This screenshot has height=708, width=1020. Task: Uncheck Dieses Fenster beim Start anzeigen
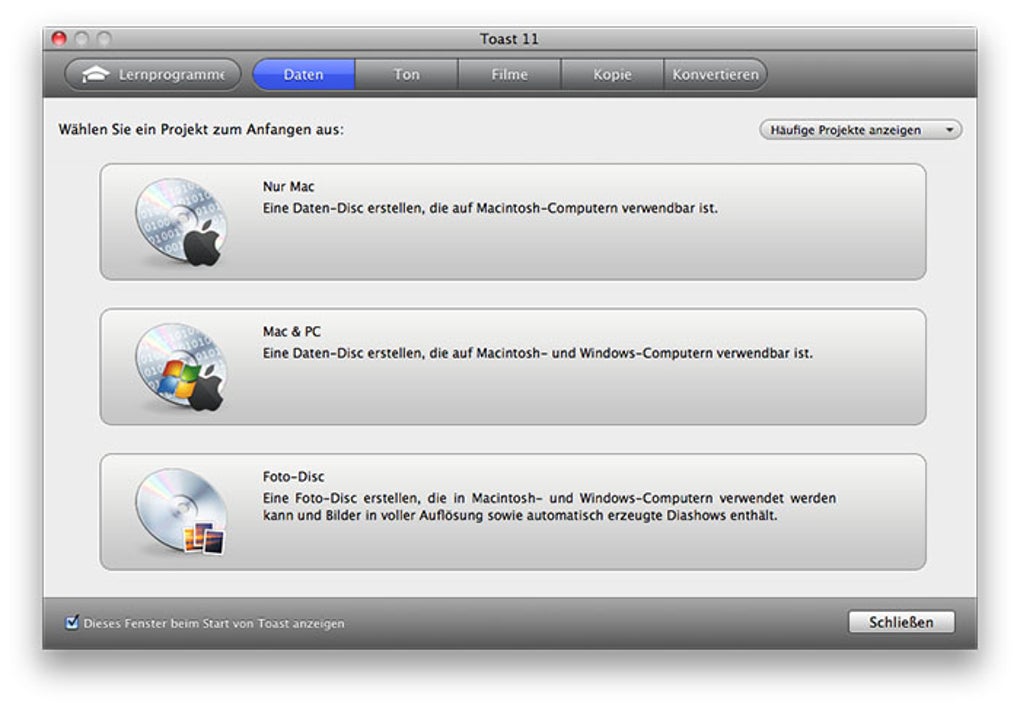(x=72, y=622)
